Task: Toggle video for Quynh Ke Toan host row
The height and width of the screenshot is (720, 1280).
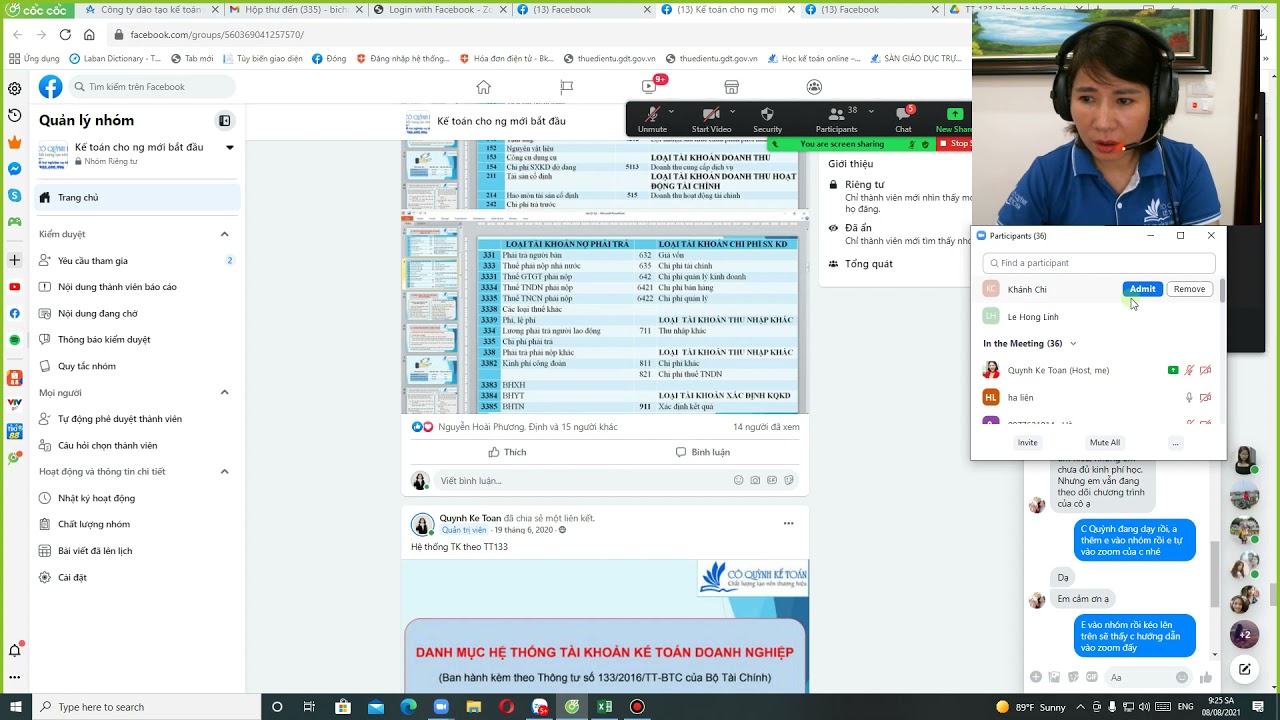Action: point(1205,370)
